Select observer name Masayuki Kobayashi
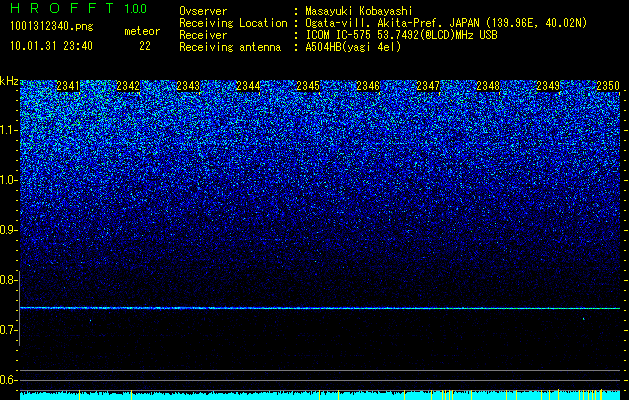This screenshot has width=629, height=400. tap(359, 11)
